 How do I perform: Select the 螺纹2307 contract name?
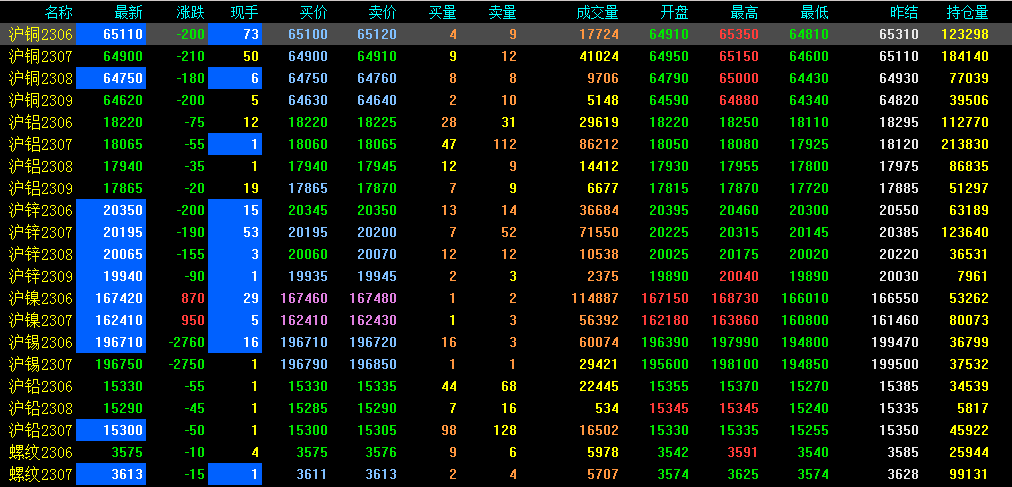(x=41, y=475)
